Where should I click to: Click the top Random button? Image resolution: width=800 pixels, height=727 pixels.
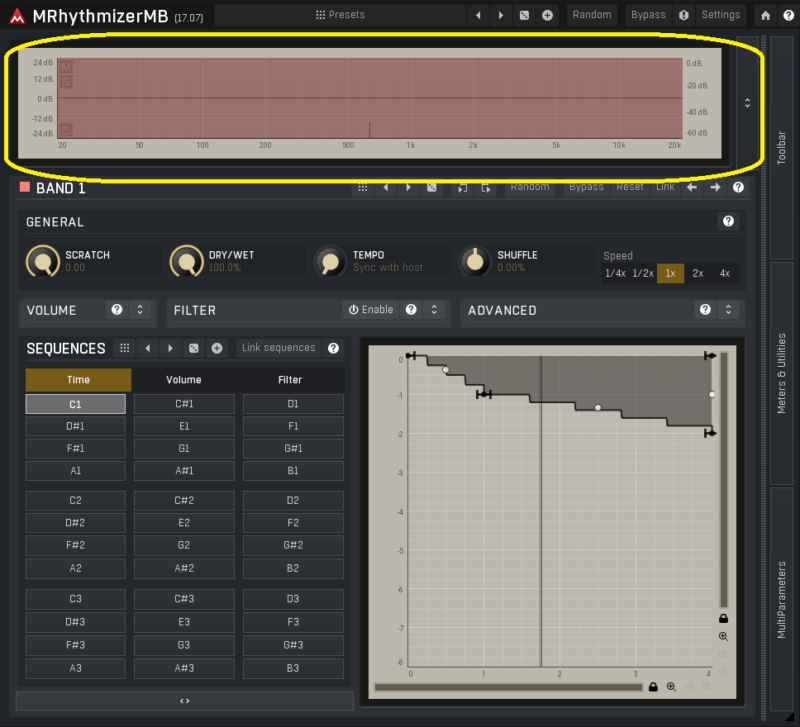click(592, 15)
